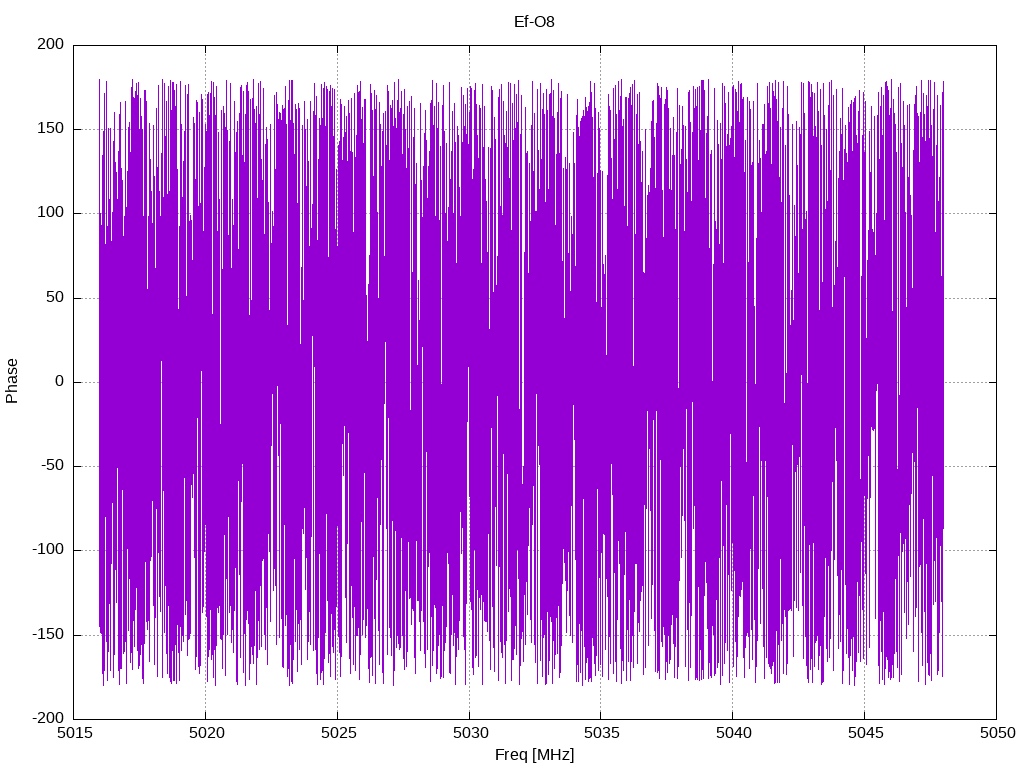Click the y-axis tick label -150
Image resolution: width=1024 pixels, height=768 pixels.
(48, 634)
